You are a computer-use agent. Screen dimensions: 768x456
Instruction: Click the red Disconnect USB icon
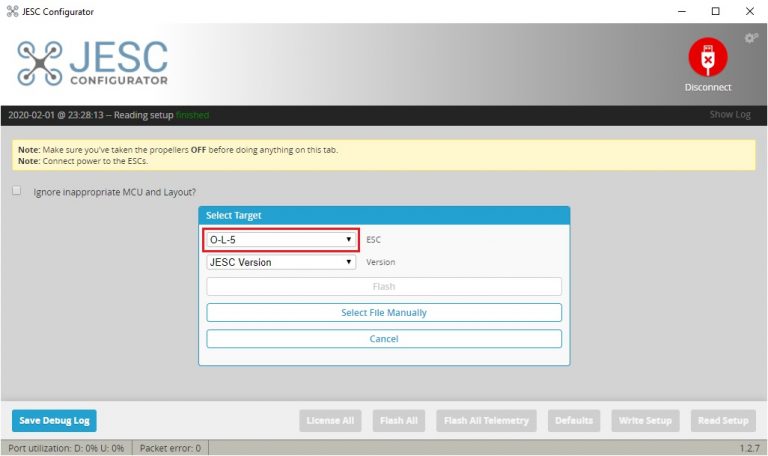[708, 57]
